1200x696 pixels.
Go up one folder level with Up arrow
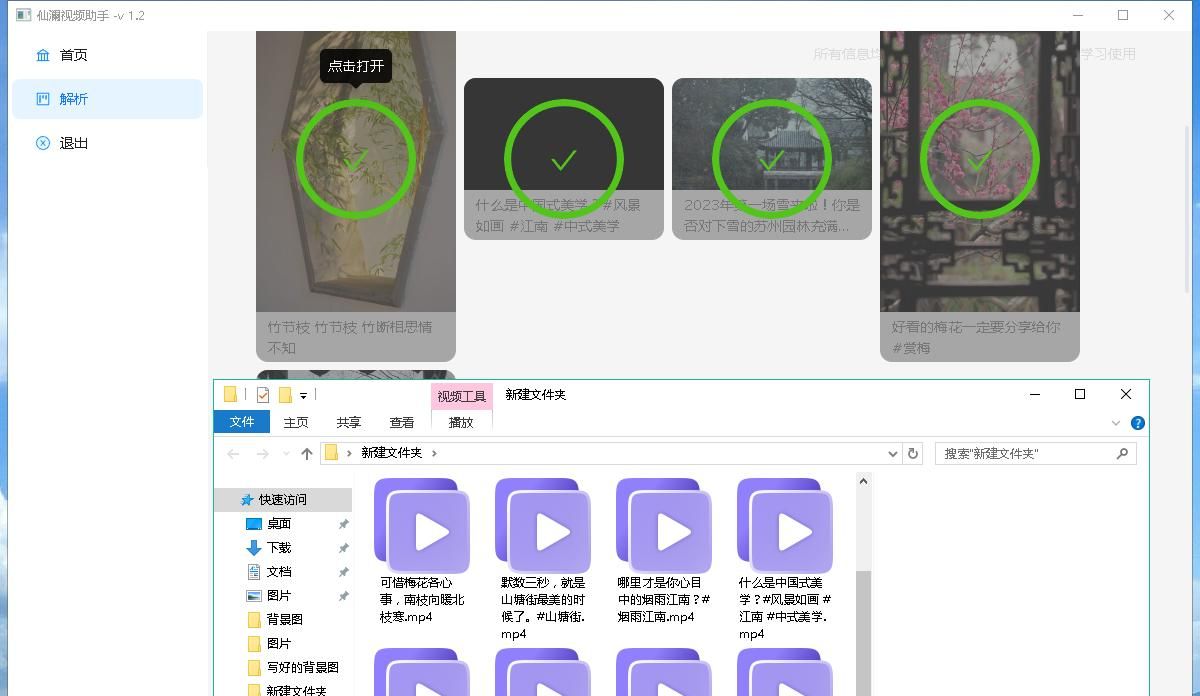(307, 453)
